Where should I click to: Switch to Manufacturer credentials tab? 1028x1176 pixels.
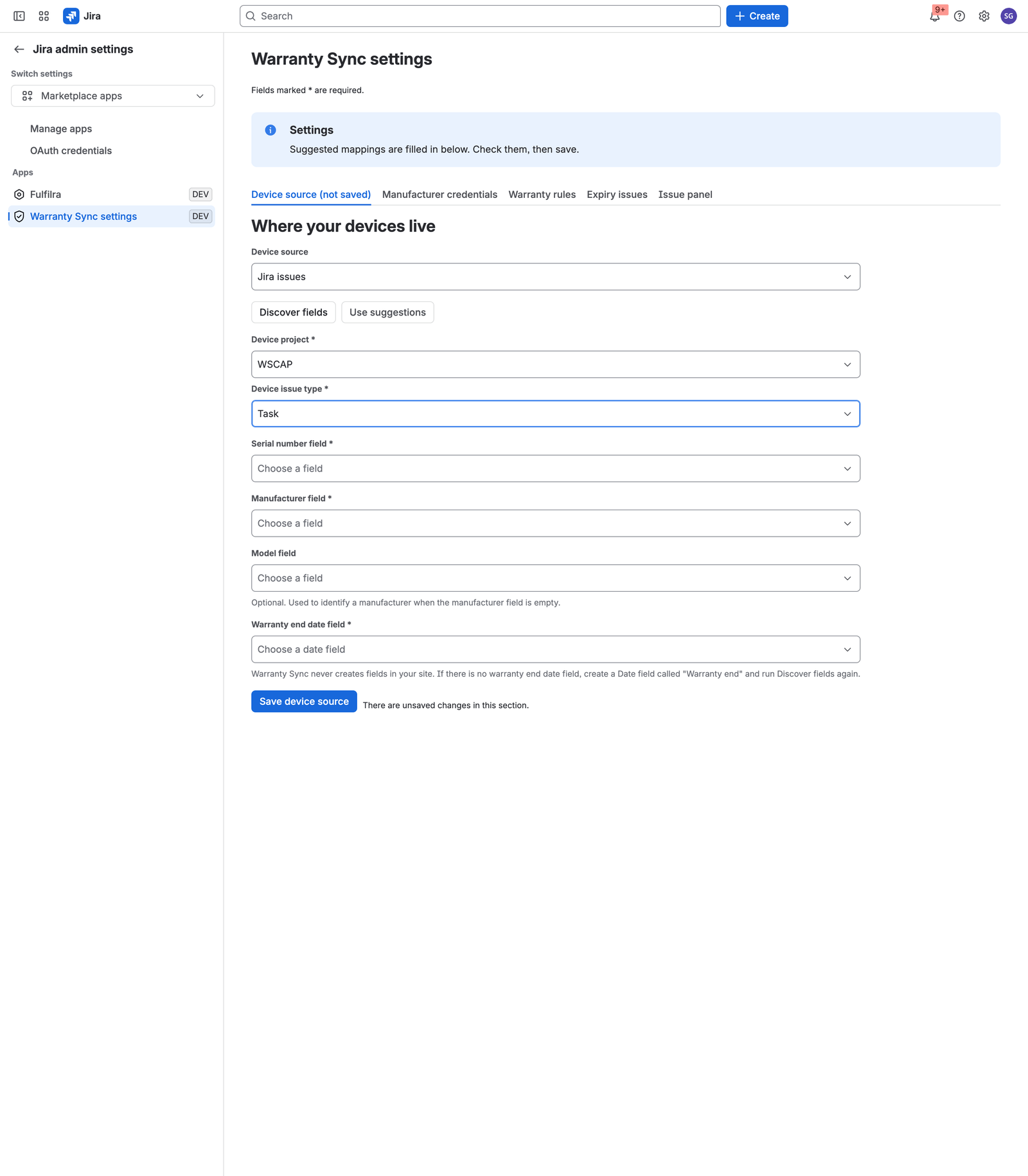(x=439, y=195)
